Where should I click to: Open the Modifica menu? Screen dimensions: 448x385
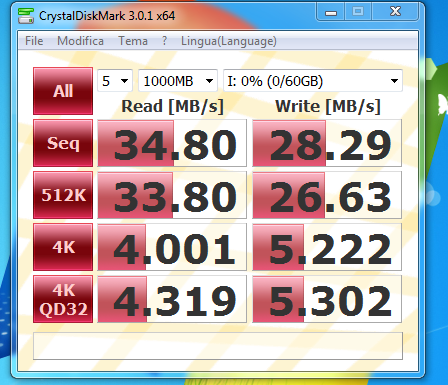(x=80, y=41)
